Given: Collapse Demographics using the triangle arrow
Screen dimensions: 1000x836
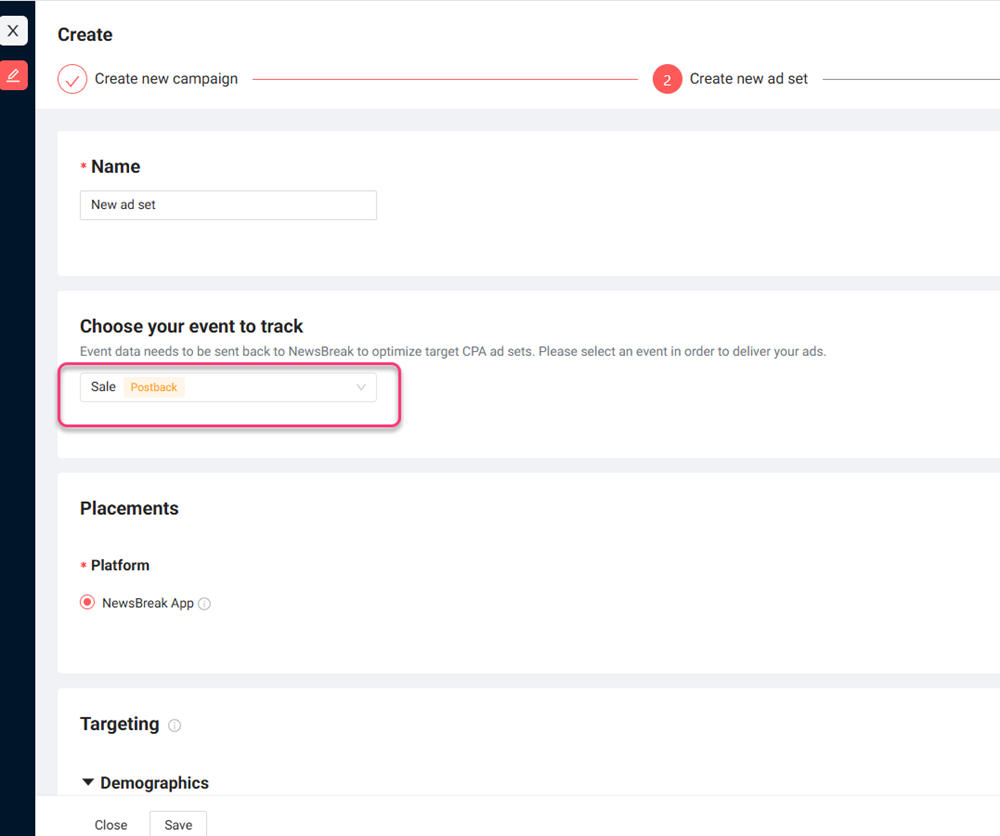Looking at the screenshot, I should (x=88, y=783).
